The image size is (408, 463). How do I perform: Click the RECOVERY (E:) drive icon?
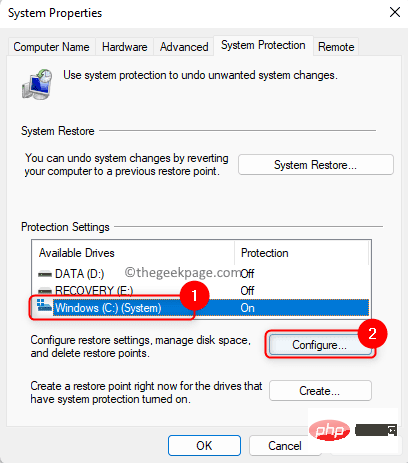(x=45, y=291)
